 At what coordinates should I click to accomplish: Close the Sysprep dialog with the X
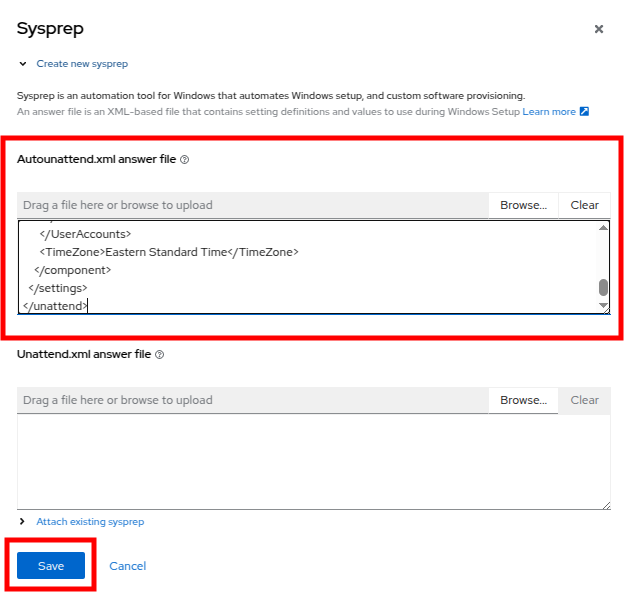tap(599, 29)
